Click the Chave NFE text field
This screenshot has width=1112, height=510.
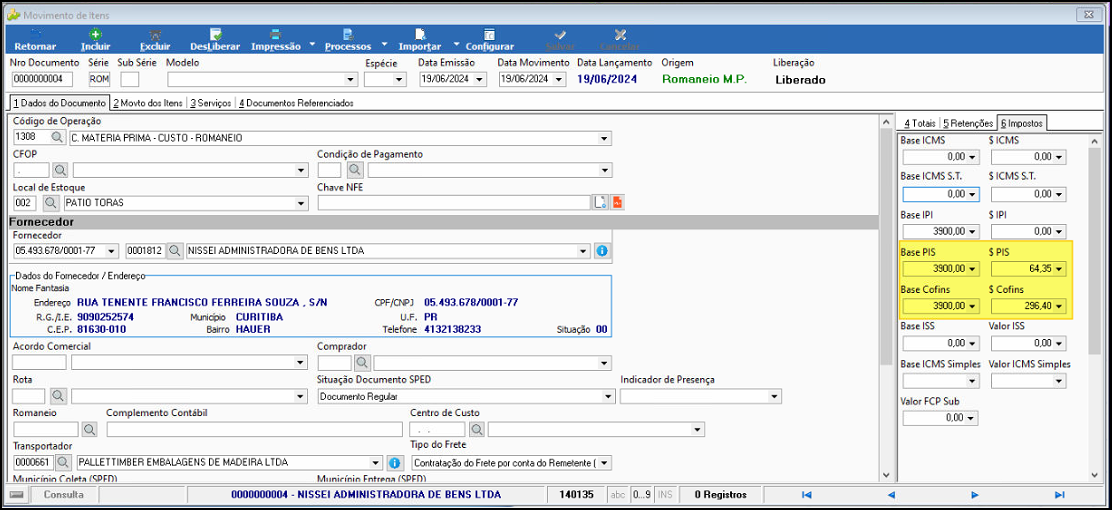point(454,203)
